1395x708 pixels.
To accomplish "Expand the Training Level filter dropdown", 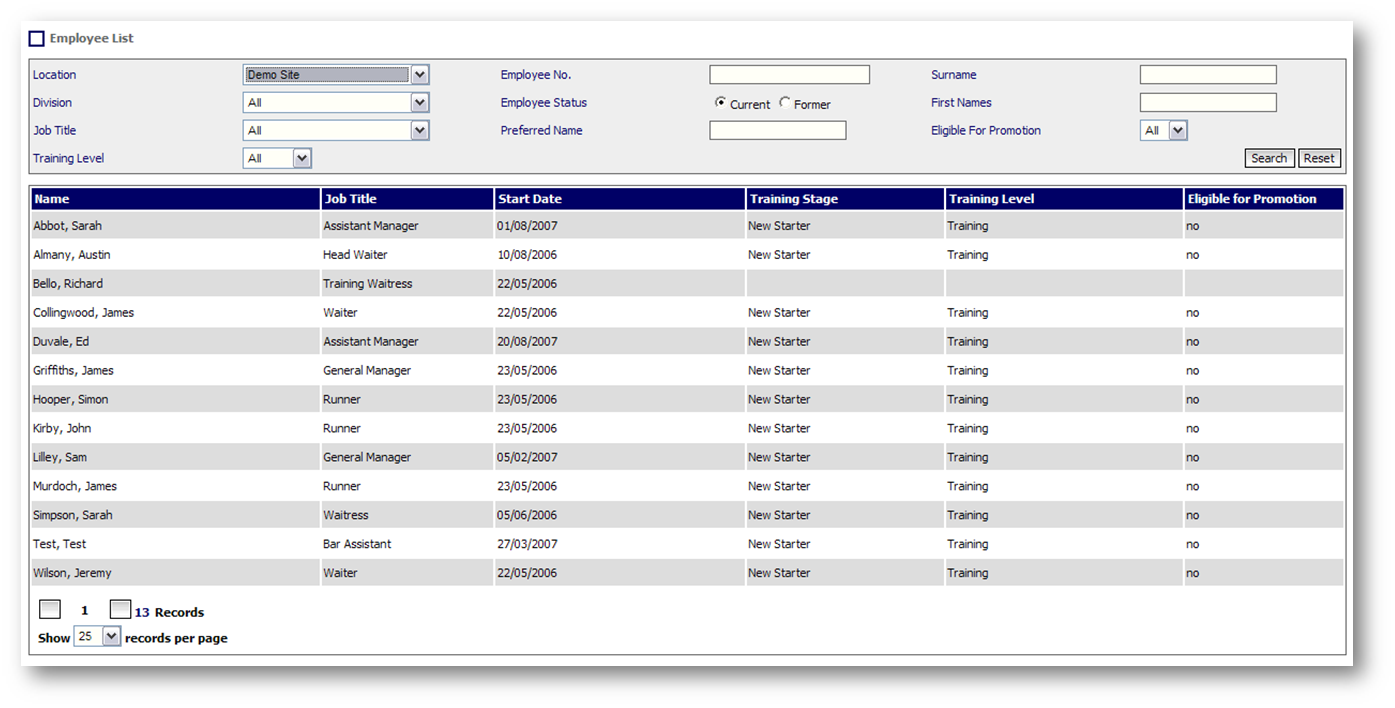I will pos(302,159).
